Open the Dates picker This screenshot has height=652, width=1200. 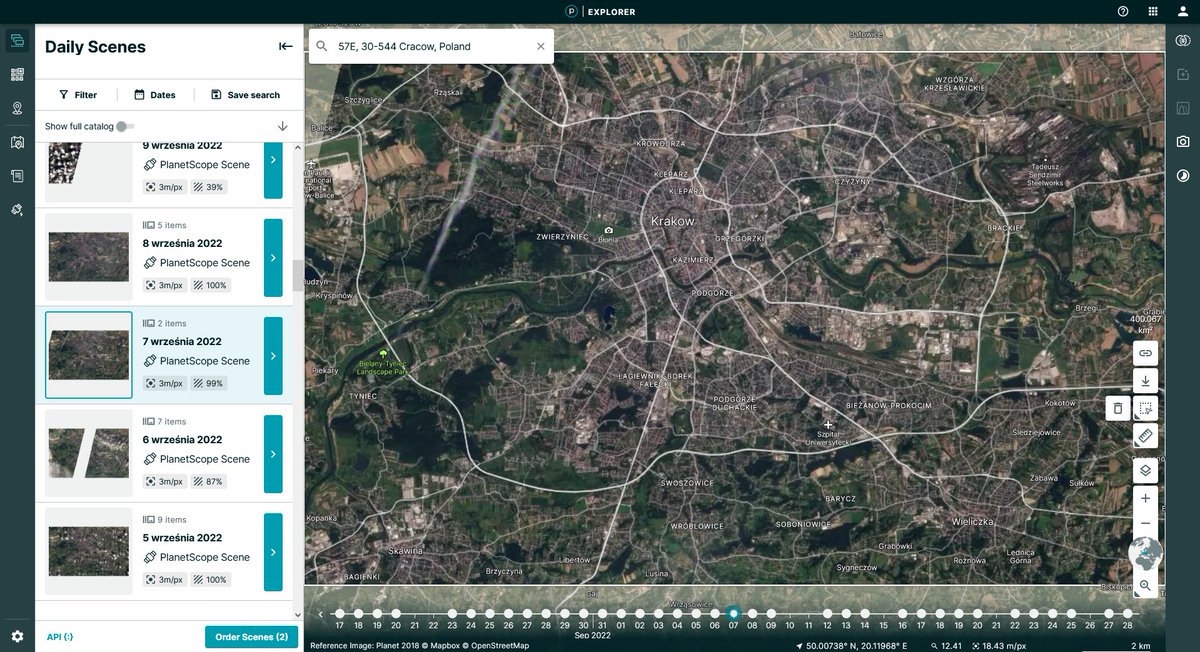pos(155,95)
